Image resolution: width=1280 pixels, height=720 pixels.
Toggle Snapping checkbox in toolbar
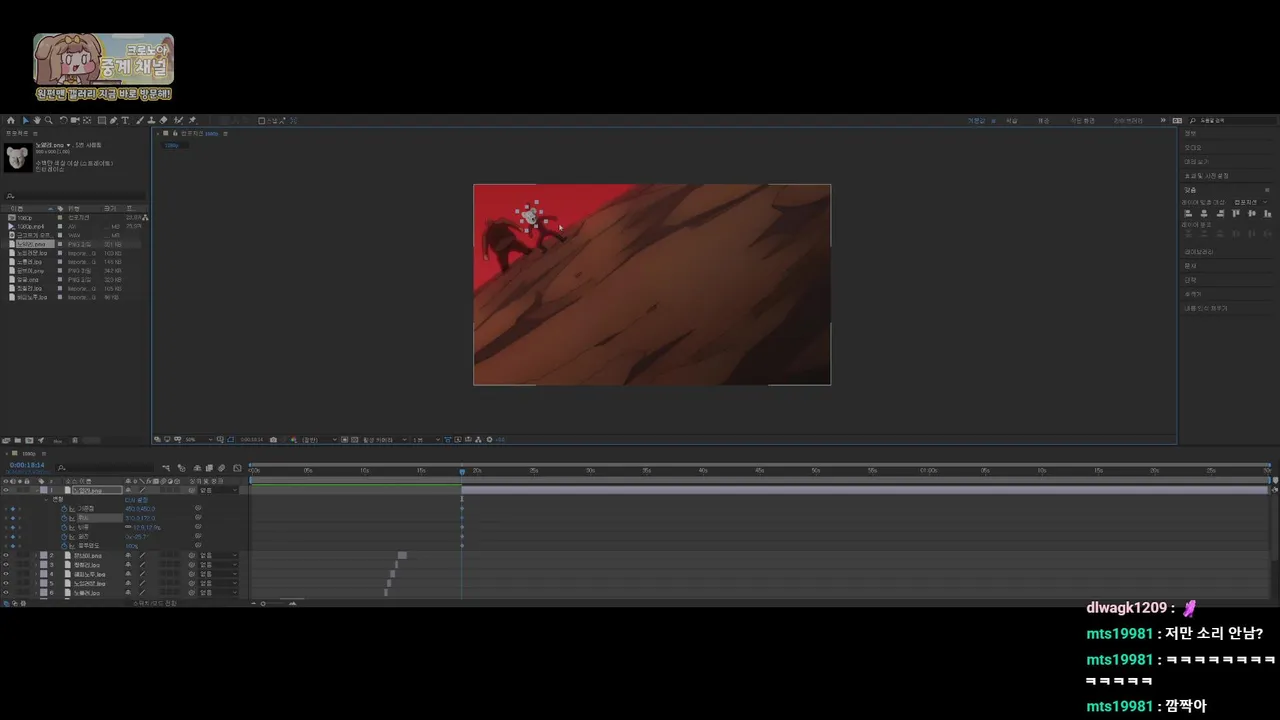pyautogui.click(x=261, y=120)
